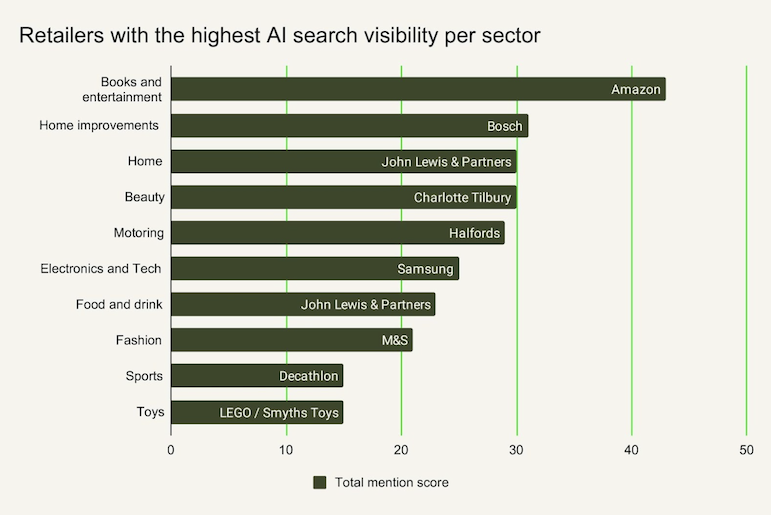Select the Amazon bar
Screen dimensions: 771x515
(418, 89)
